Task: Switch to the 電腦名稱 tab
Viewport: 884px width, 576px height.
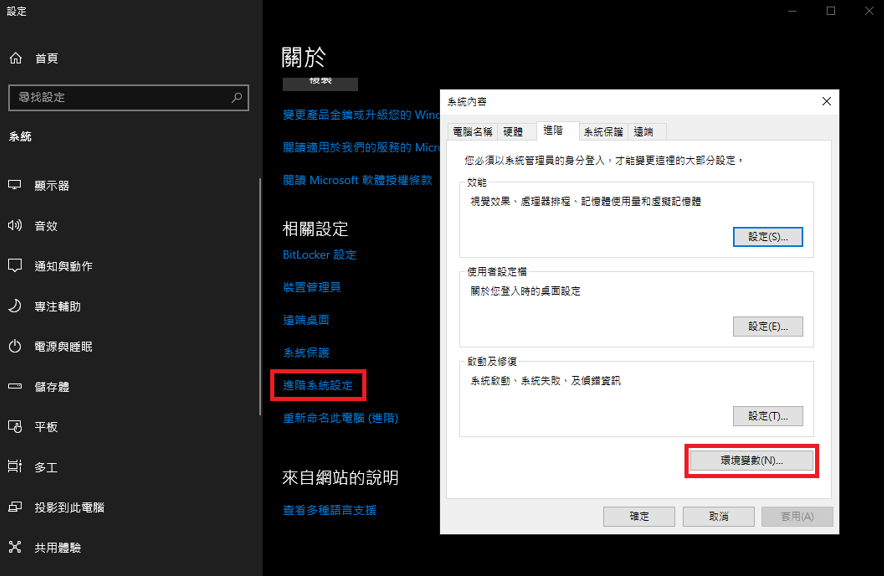Action: (x=472, y=132)
